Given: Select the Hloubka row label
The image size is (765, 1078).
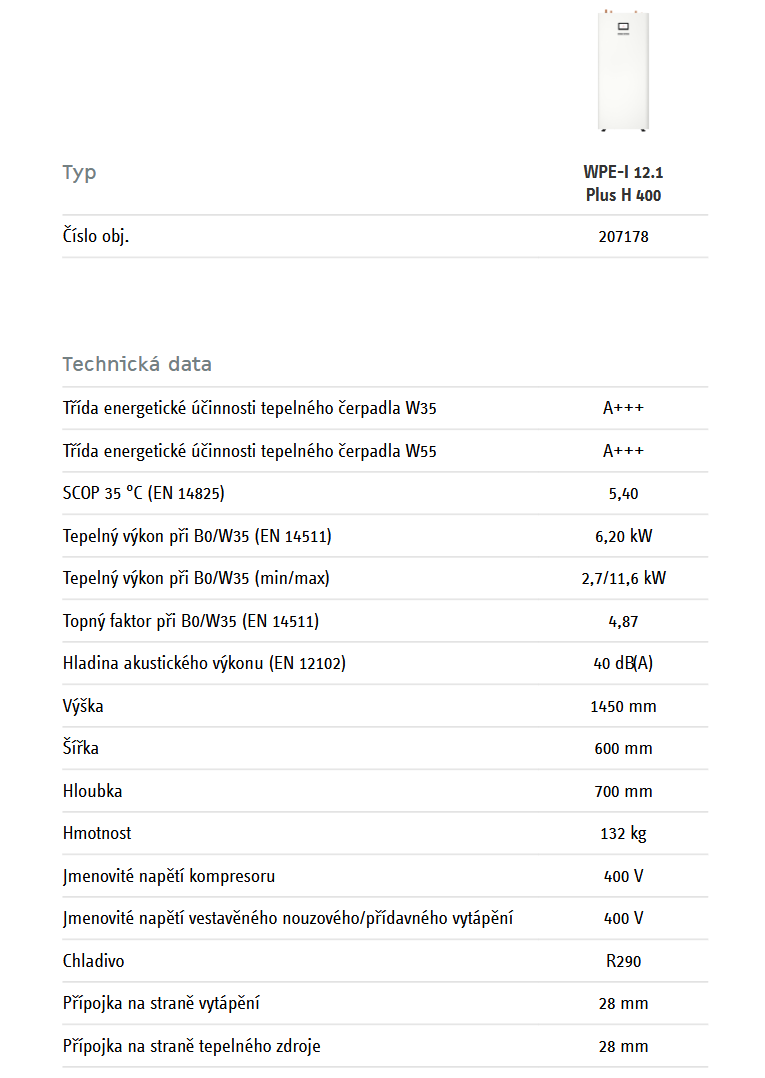Looking at the screenshot, I should click(92, 791).
